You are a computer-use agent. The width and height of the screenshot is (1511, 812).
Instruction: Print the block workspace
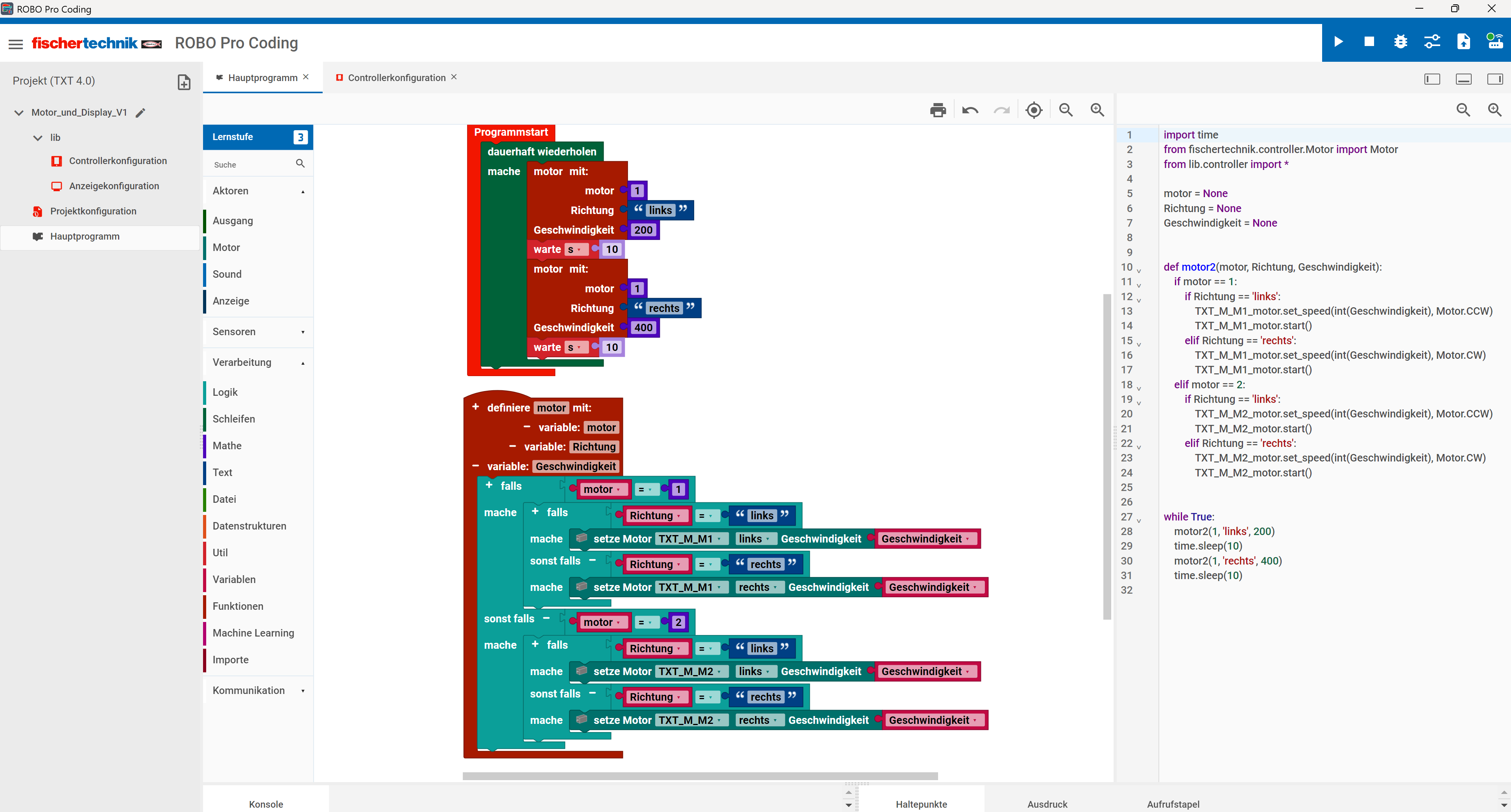pyautogui.click(x=938, y=110)
